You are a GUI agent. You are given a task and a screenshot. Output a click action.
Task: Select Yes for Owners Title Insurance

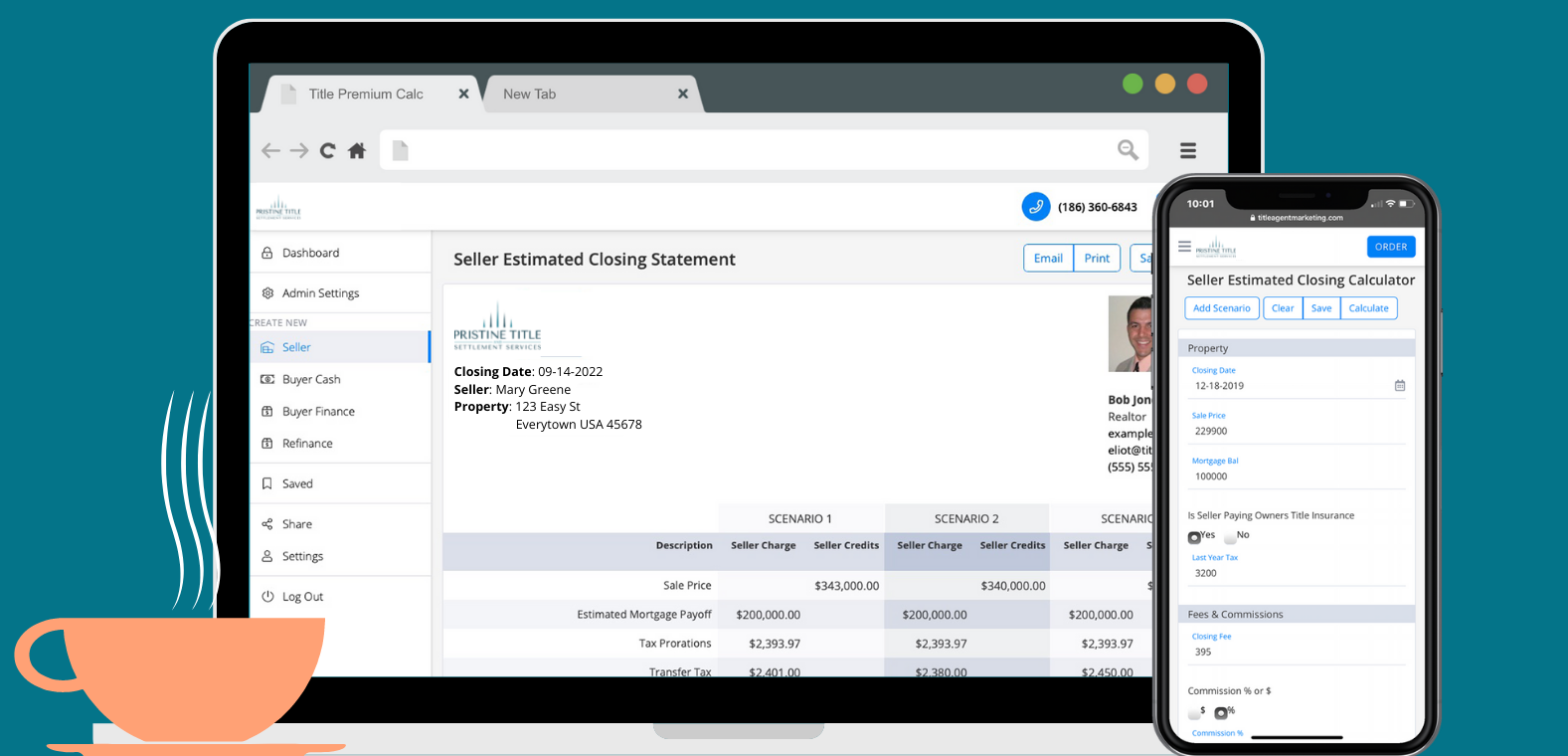[1194, 537]
